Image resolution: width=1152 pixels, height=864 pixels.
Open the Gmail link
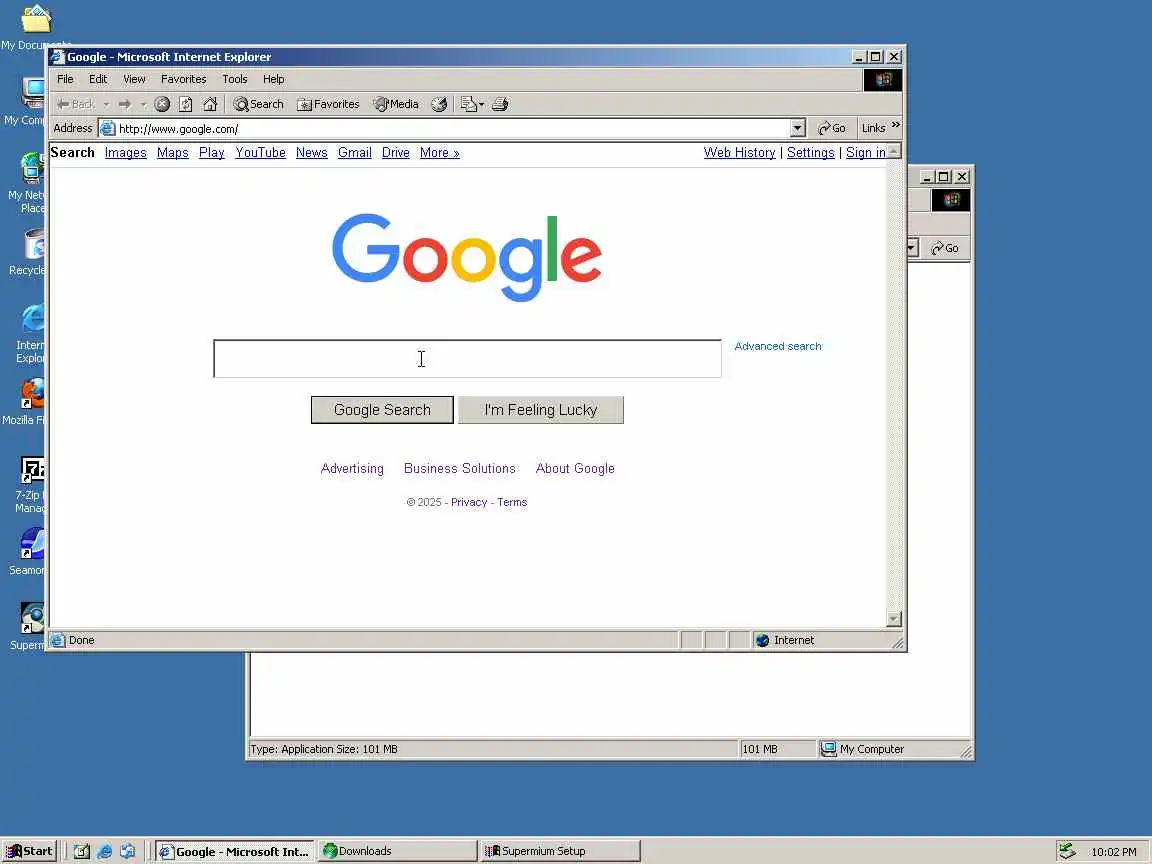click(x=354, y=153)
